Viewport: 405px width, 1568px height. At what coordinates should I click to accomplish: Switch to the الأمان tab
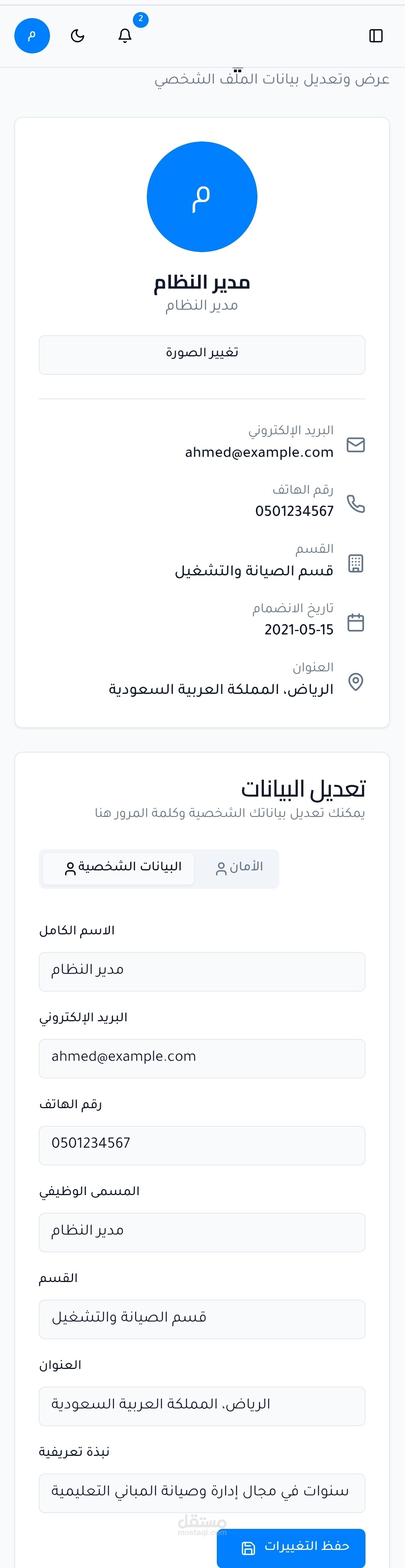click(239, 867)
